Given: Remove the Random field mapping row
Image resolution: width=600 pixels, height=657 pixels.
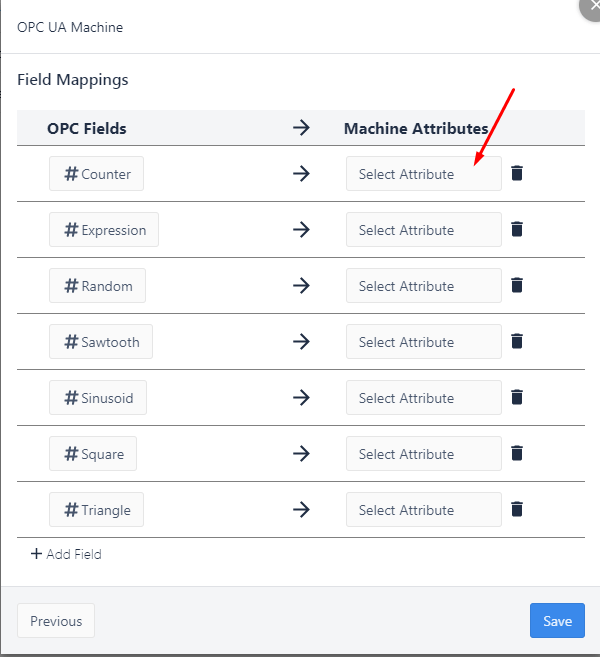Looking at the screenshot, I should [x=517, y=285].
